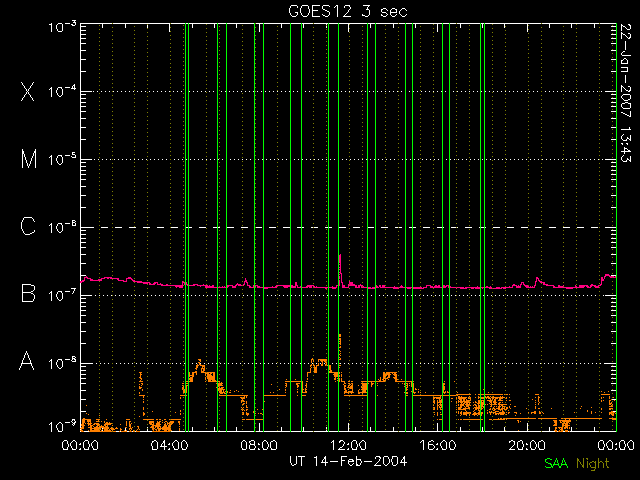The image size is (640, 480).
Task: Click the 04:00 time axis label
Action: click(x=169, y=445)
